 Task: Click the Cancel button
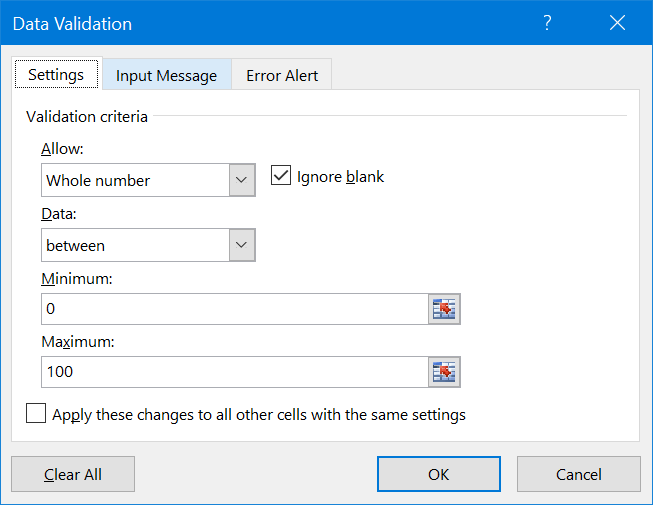coord(579,475)
